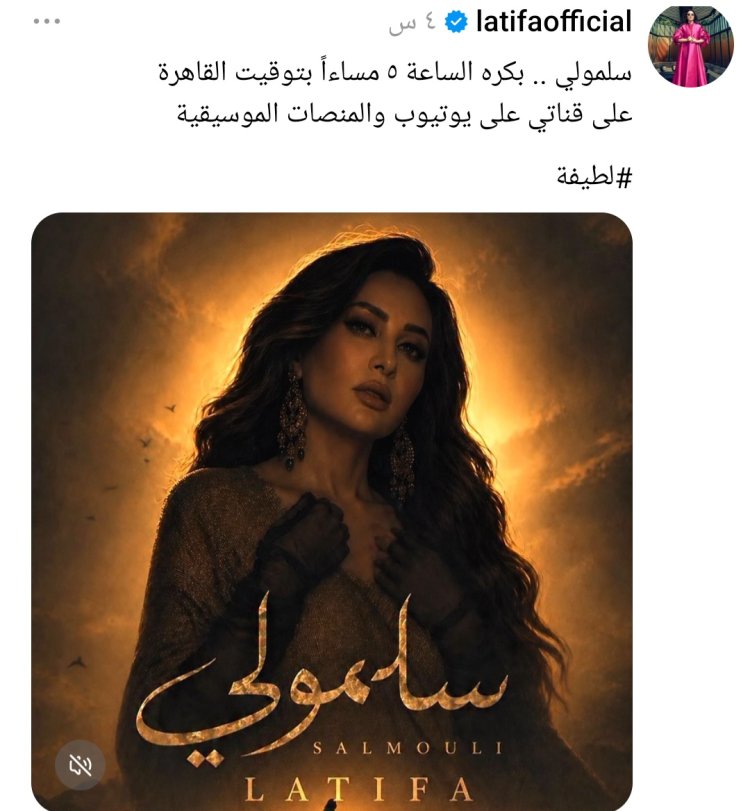Viewport: 750px width, 811px height.
Task: Open the three-dots more options menu
Action: tap(47, 21)
